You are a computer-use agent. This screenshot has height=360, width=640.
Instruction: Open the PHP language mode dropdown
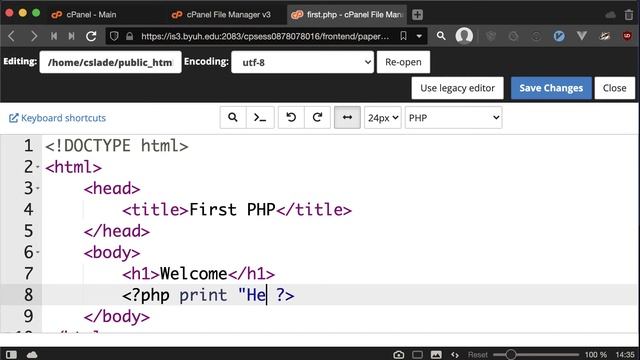tap(453, 118)
